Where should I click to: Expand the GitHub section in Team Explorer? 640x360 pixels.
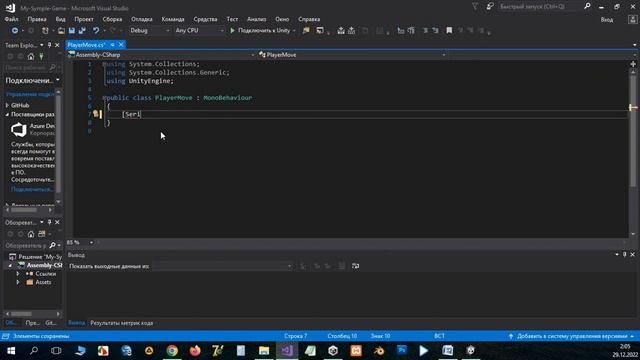coord(7,105)
